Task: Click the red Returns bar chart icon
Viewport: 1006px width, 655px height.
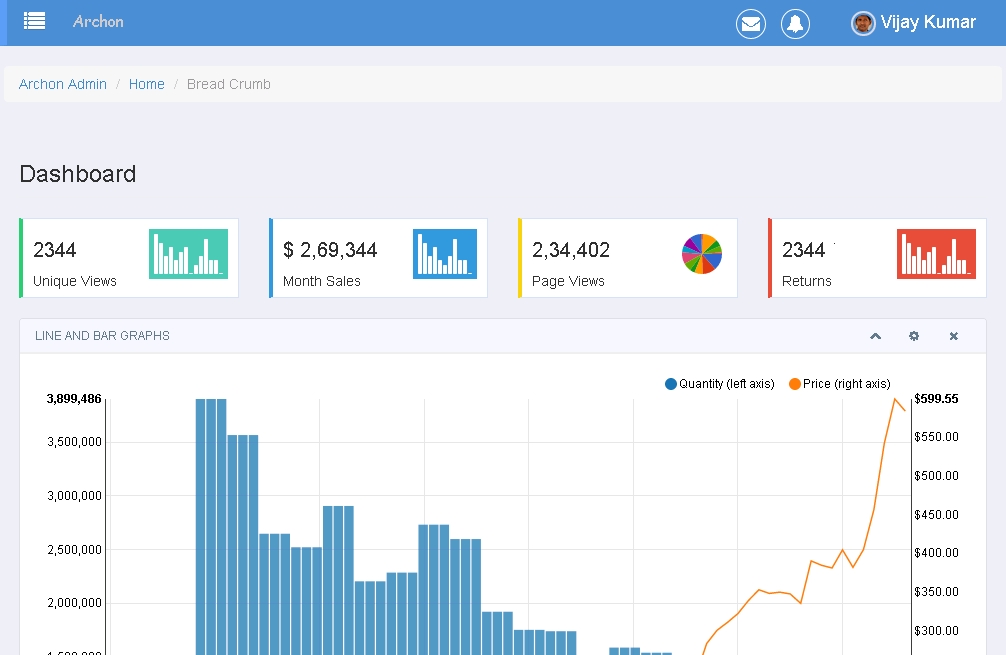Action: 936,254
